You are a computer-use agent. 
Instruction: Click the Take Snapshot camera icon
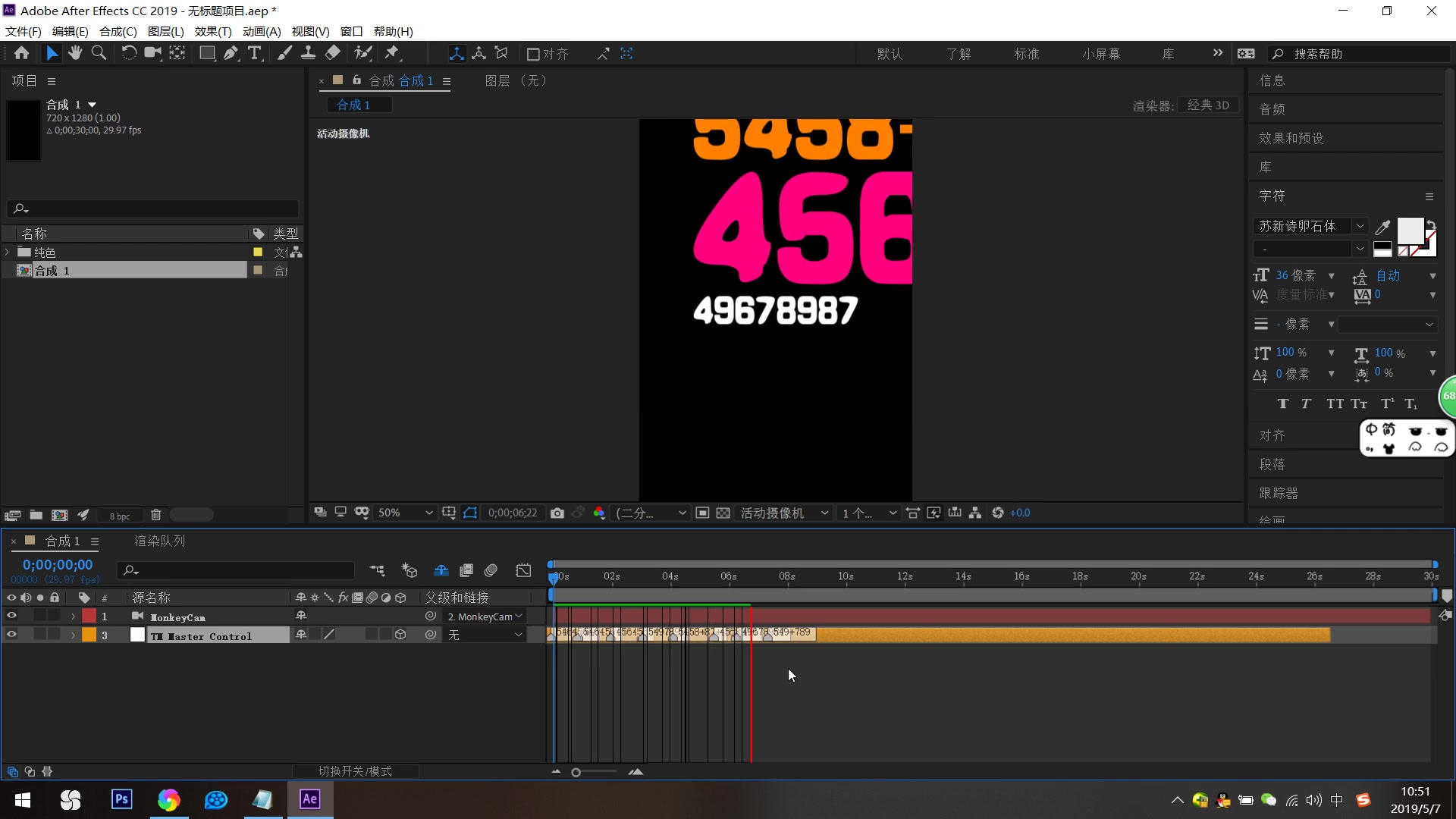[x=557, y=513]
